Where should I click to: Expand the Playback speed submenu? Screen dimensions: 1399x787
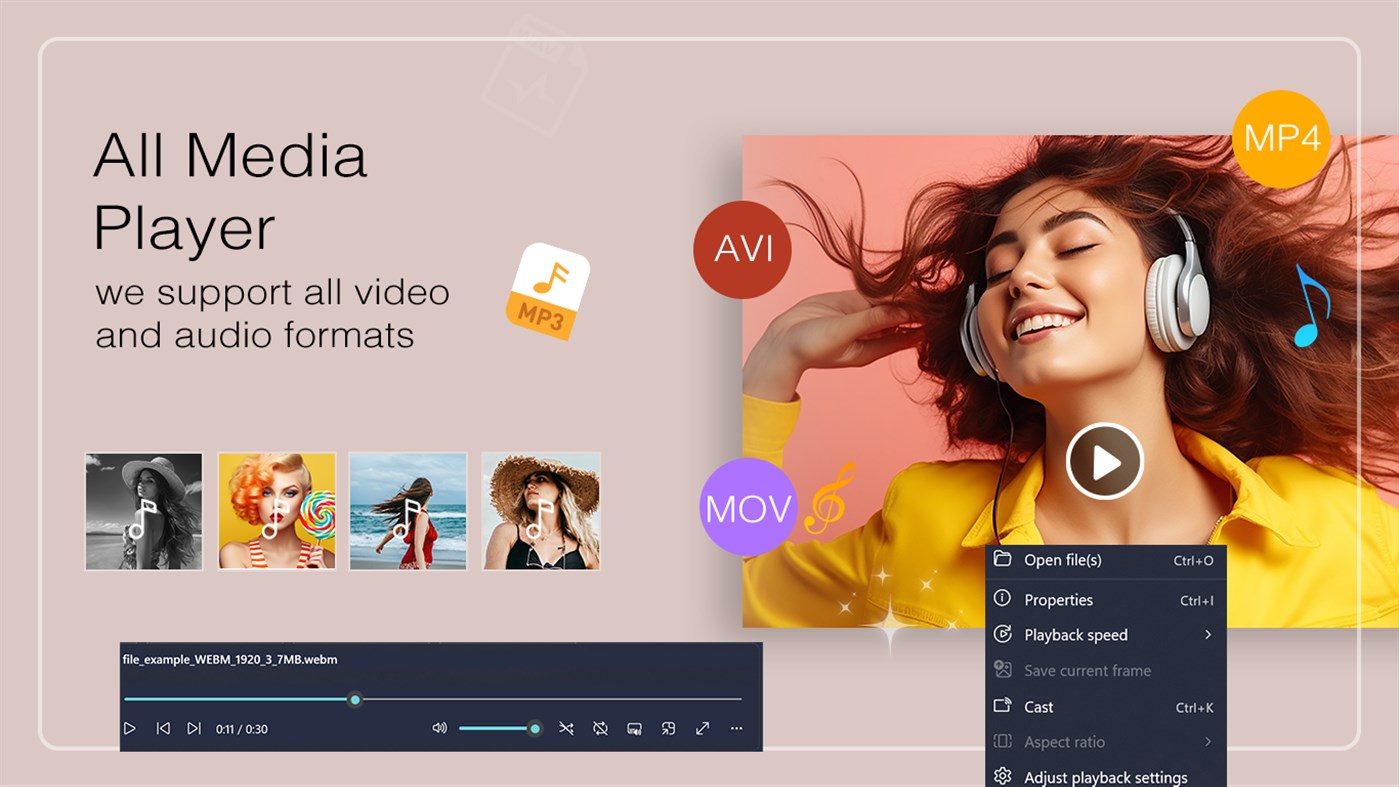click(x=1076, y=634)
